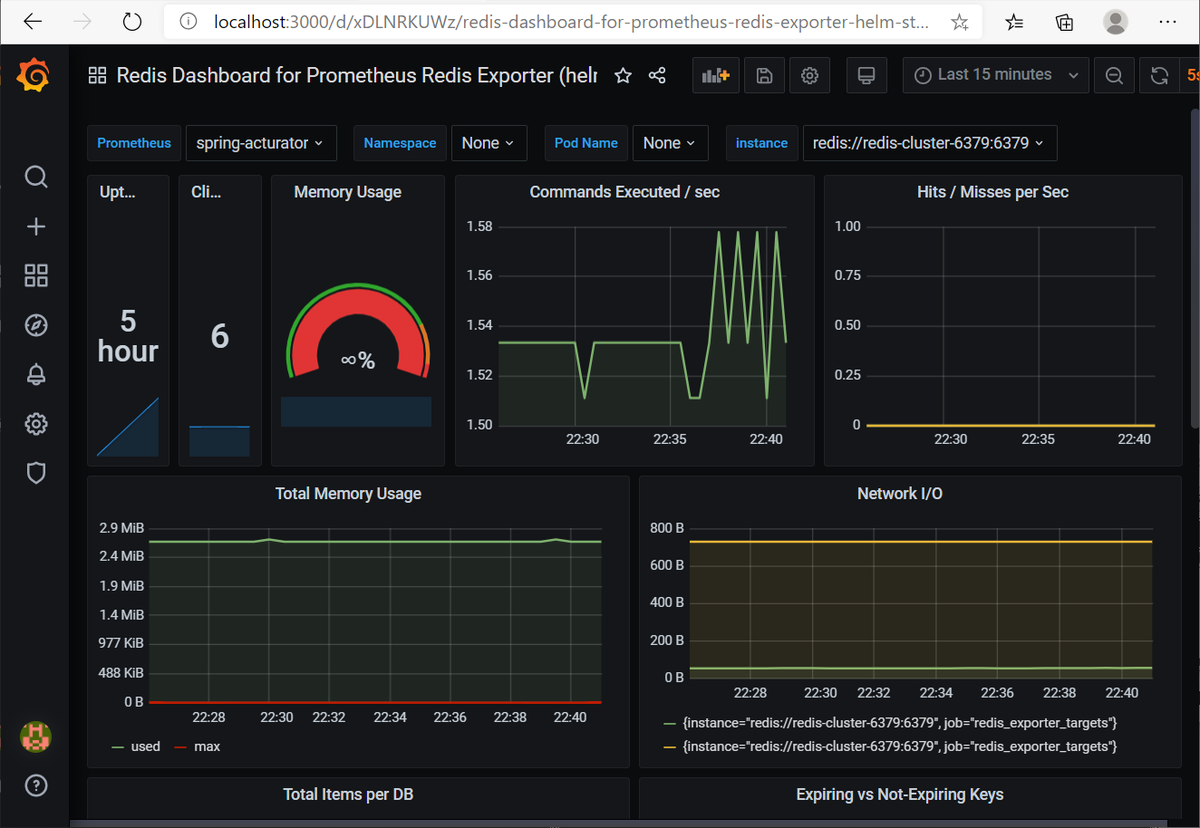Add this page to browser favorites
The image size is (1200, 828).
(x=959, y=21)
